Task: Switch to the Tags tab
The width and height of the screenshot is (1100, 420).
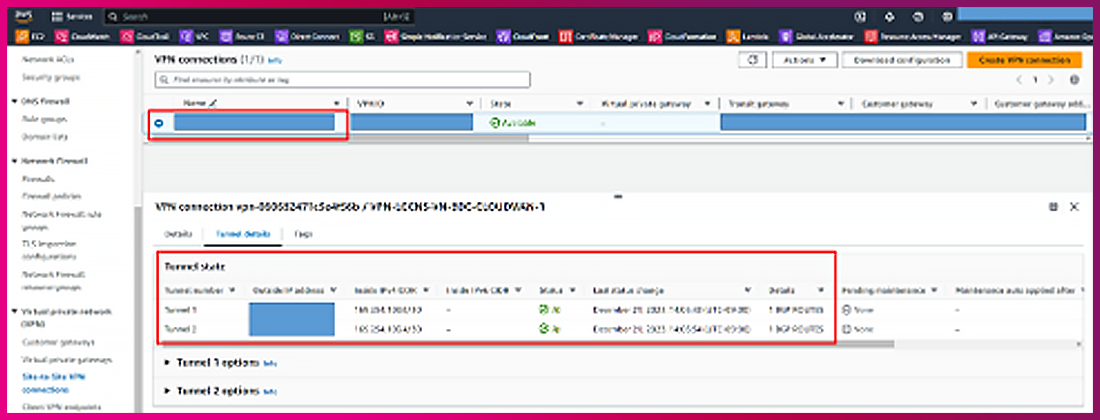Action: coord(302,233)
